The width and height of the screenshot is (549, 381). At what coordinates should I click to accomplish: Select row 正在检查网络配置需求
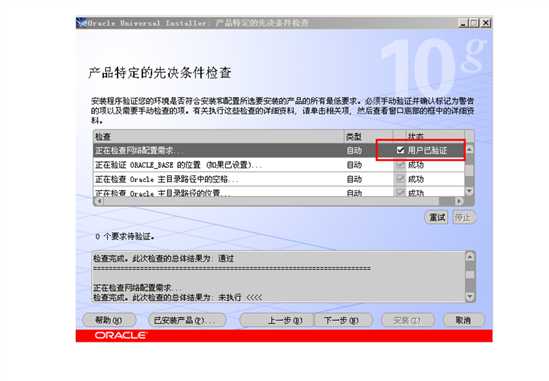pyautogui.click(x=279, y=150)
